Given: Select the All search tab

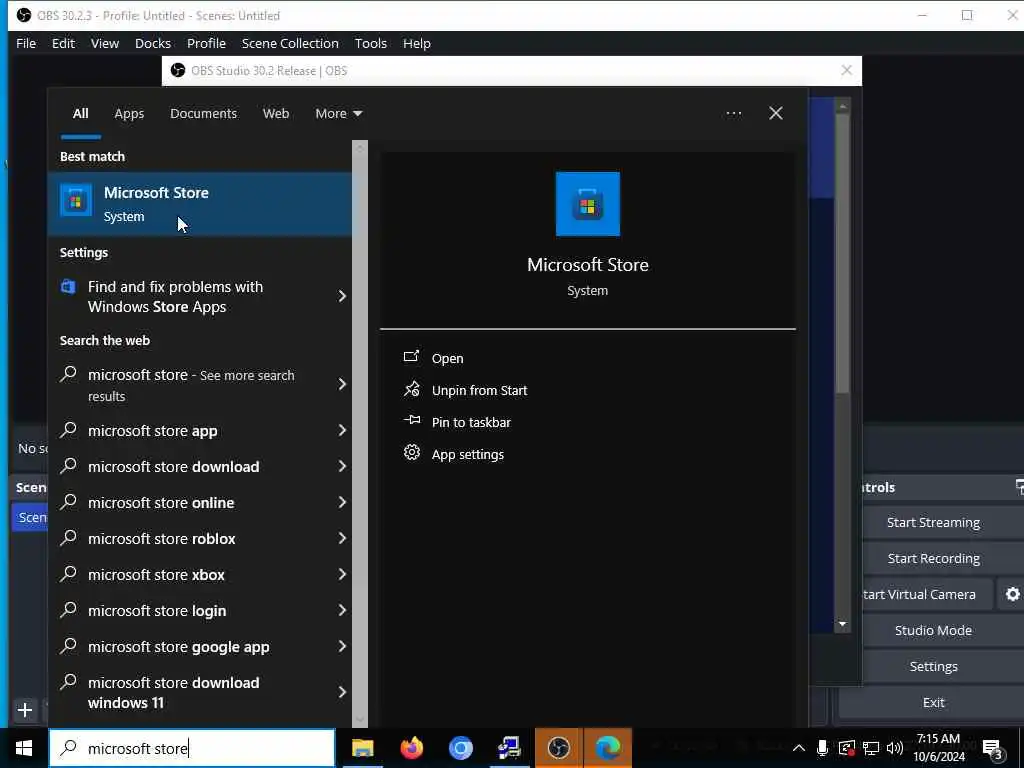Looking at the screenshot, I should coord(80,114).
